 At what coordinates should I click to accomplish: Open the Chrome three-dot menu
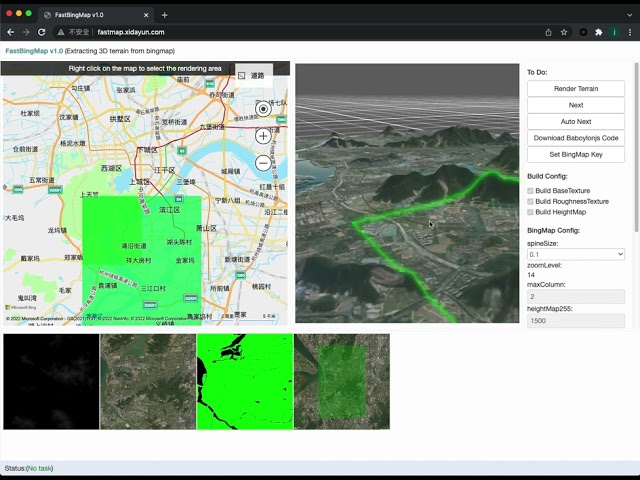pyautogui.click(x=630, y=32)
